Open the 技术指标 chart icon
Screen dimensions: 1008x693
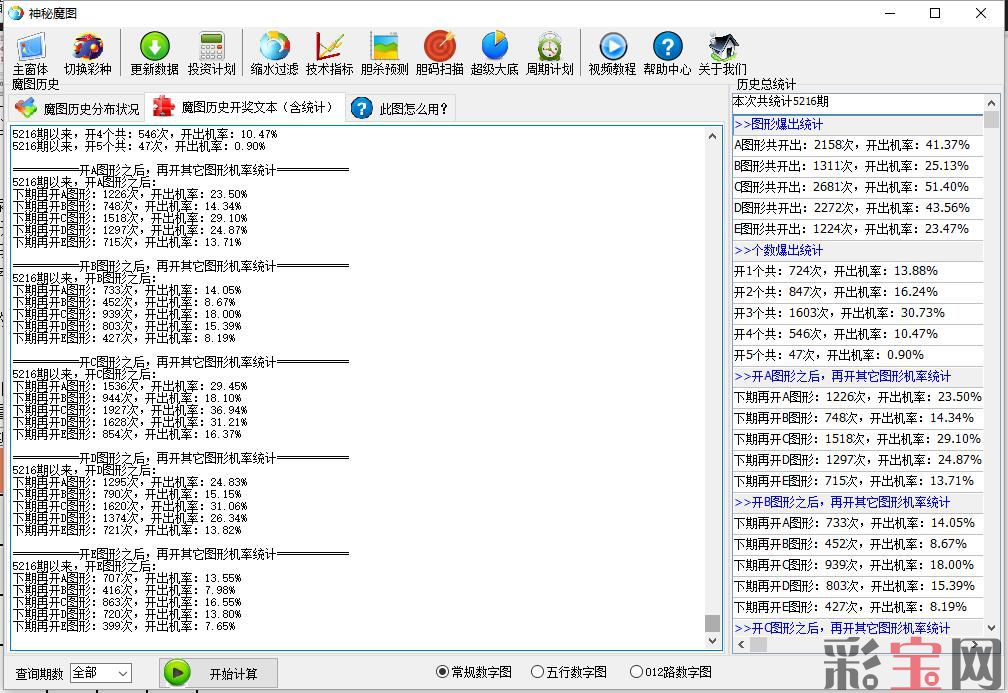click(x=329, y=53)
